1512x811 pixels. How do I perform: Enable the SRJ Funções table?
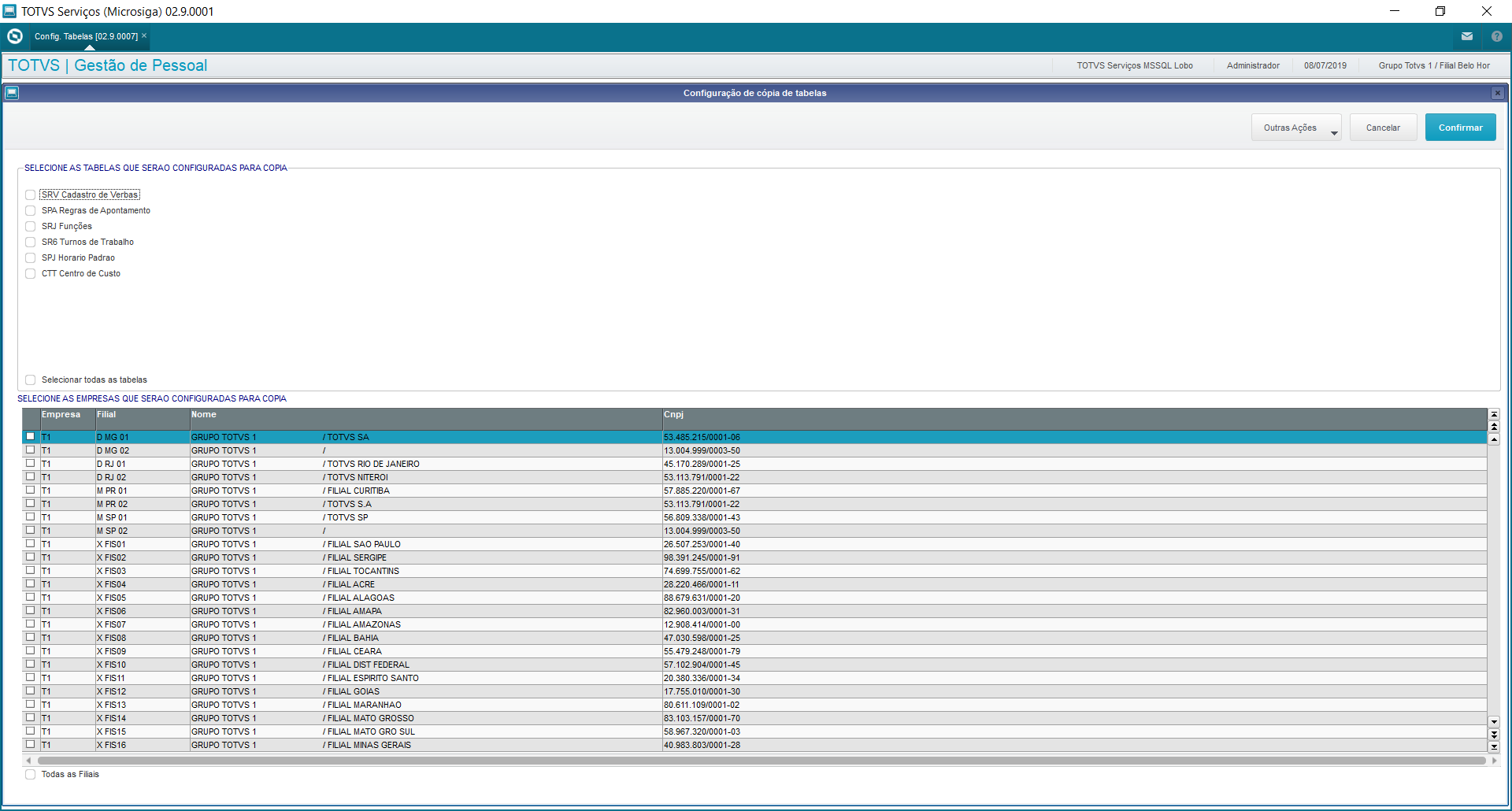[x=30, y=226]
